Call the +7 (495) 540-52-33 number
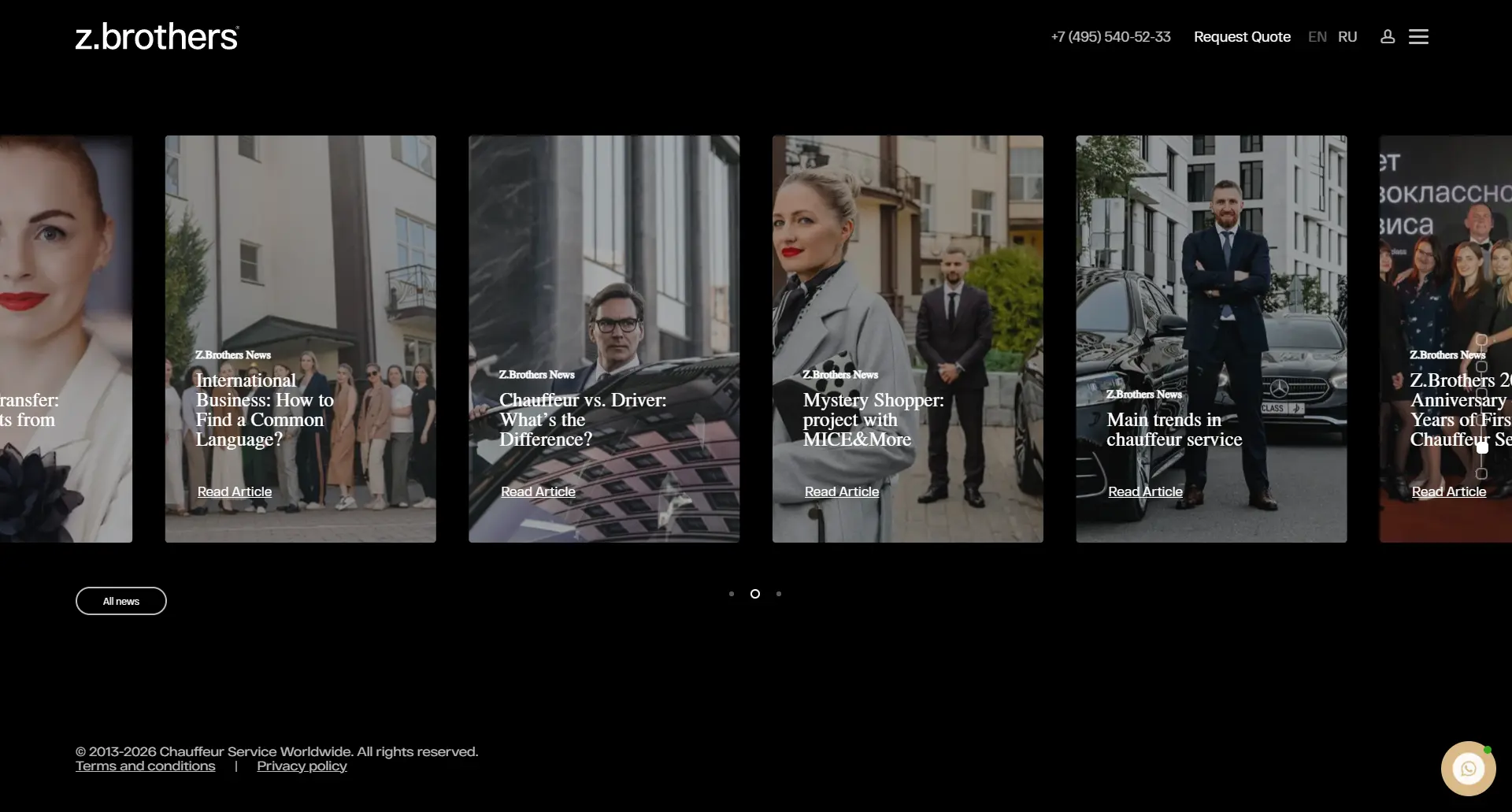The width and height of the screenshot is (1512, 812). 1110,37
